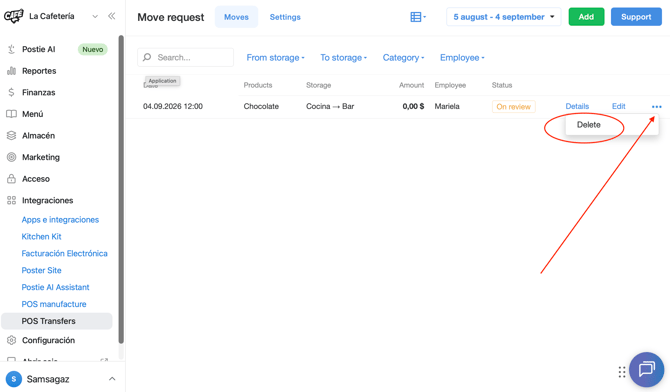
Task: Click the sidebar vertical scrollbar
Action: (121, 189)
